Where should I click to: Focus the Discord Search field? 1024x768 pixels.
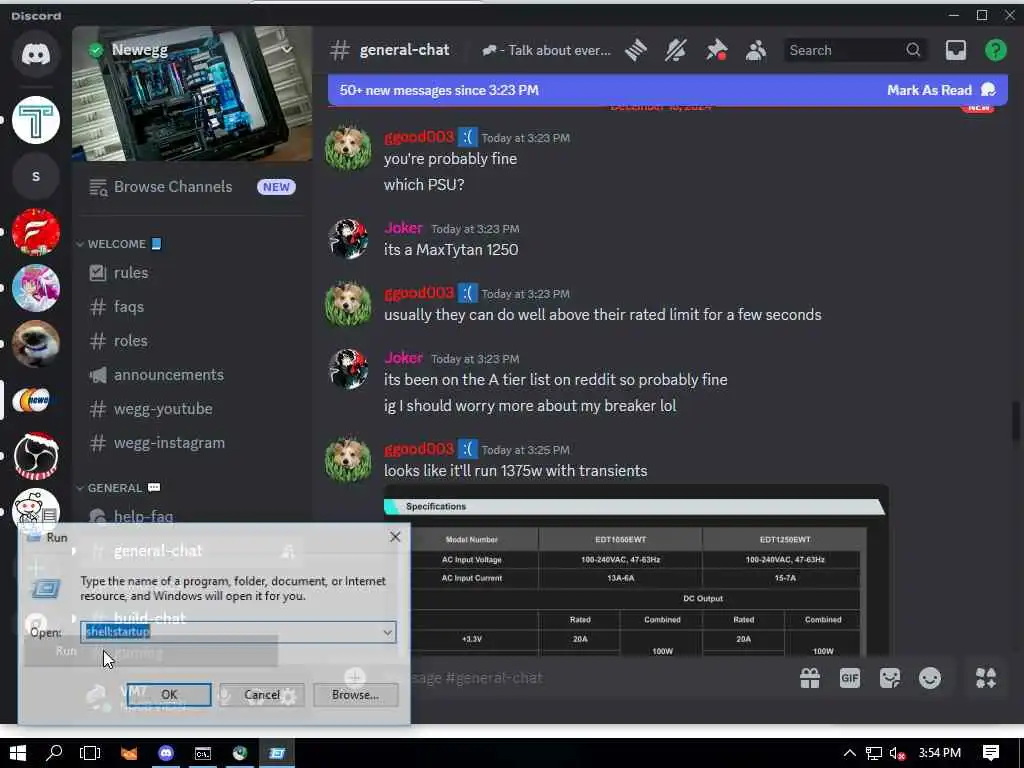[x=856, y=50]
